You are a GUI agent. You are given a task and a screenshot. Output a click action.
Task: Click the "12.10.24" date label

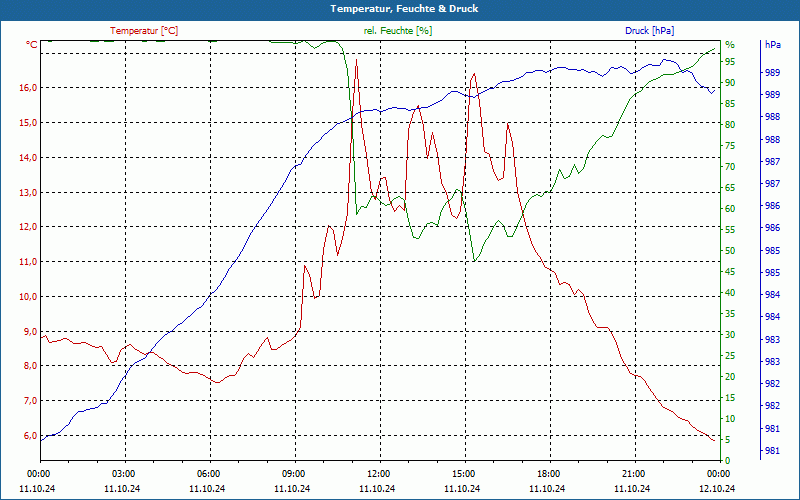[x=717, y=488]
